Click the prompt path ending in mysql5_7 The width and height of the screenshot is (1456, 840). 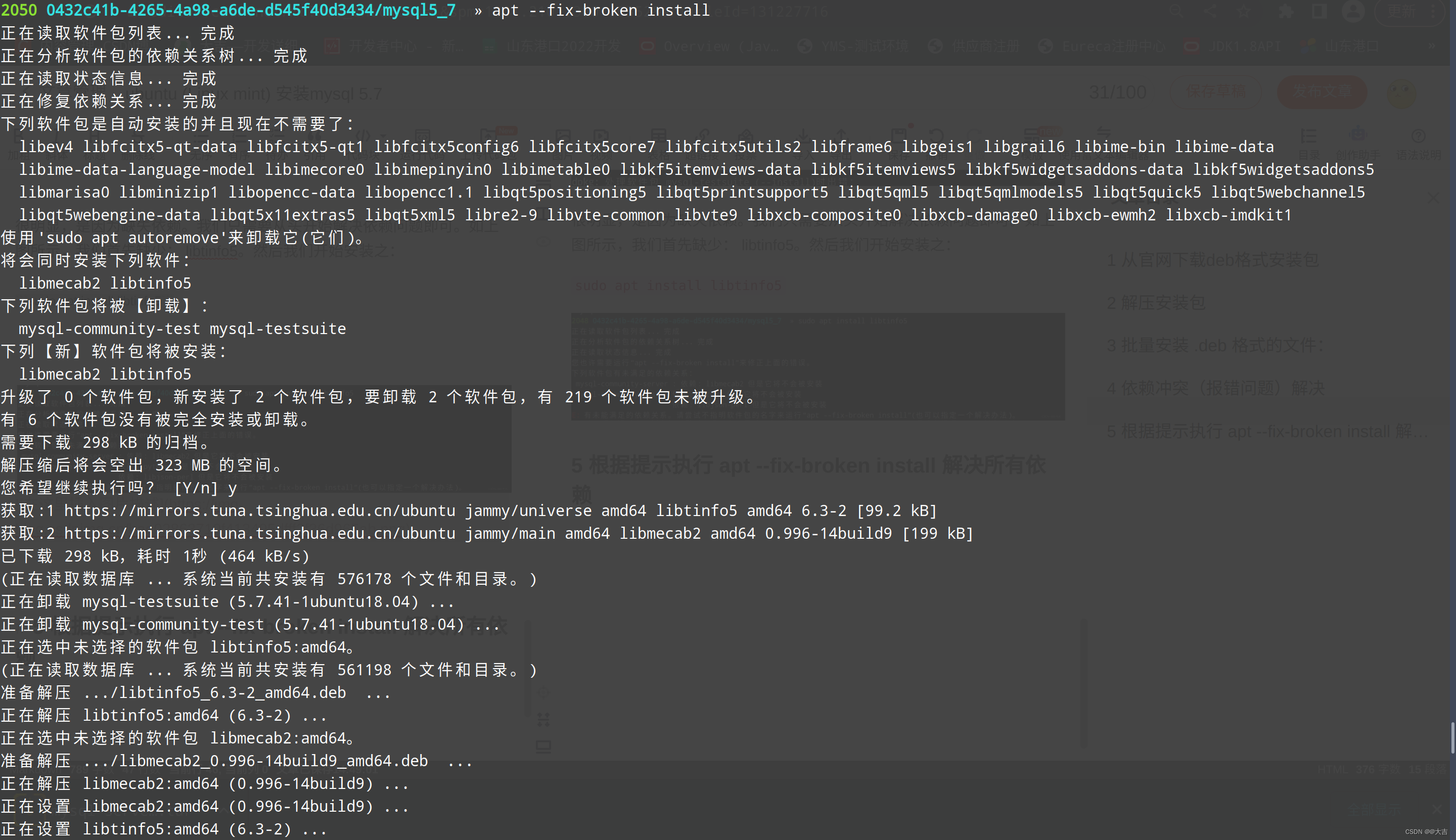[250, 11]
